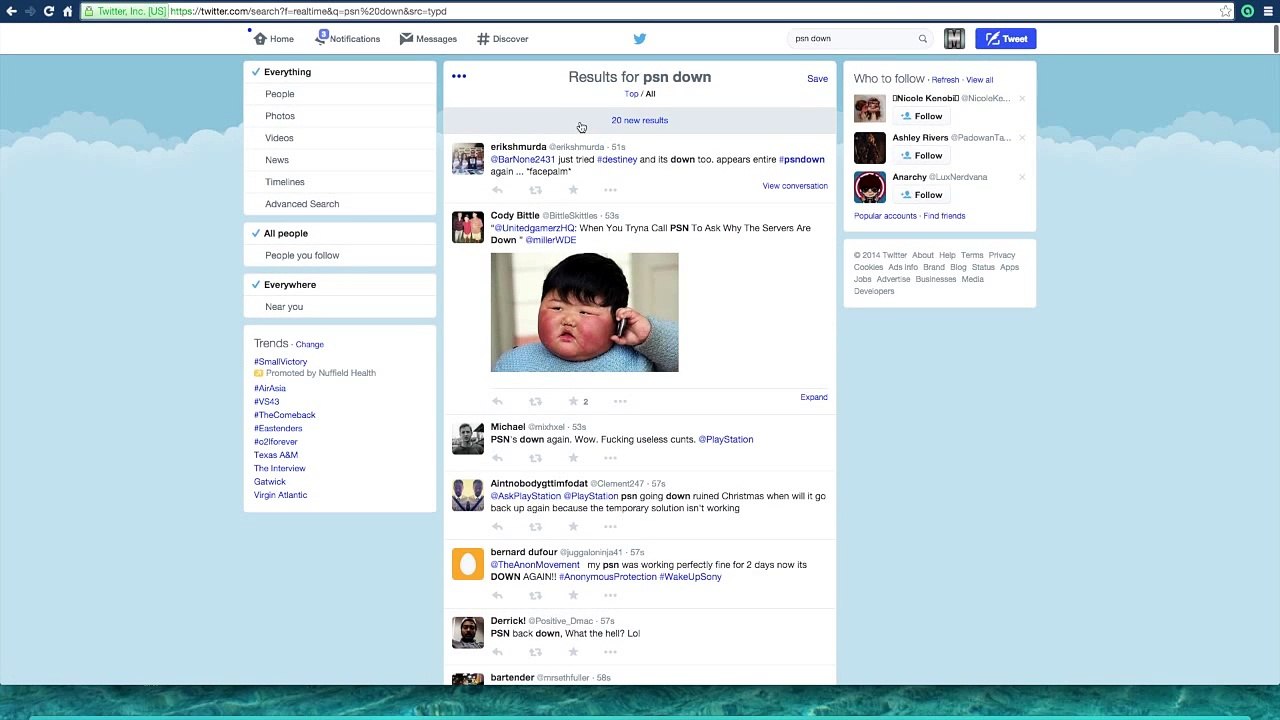The width and height of the screenshot is (1280, 720).
Task: Open more options on bernard dufour's tweet
Action: click(610, 595)
